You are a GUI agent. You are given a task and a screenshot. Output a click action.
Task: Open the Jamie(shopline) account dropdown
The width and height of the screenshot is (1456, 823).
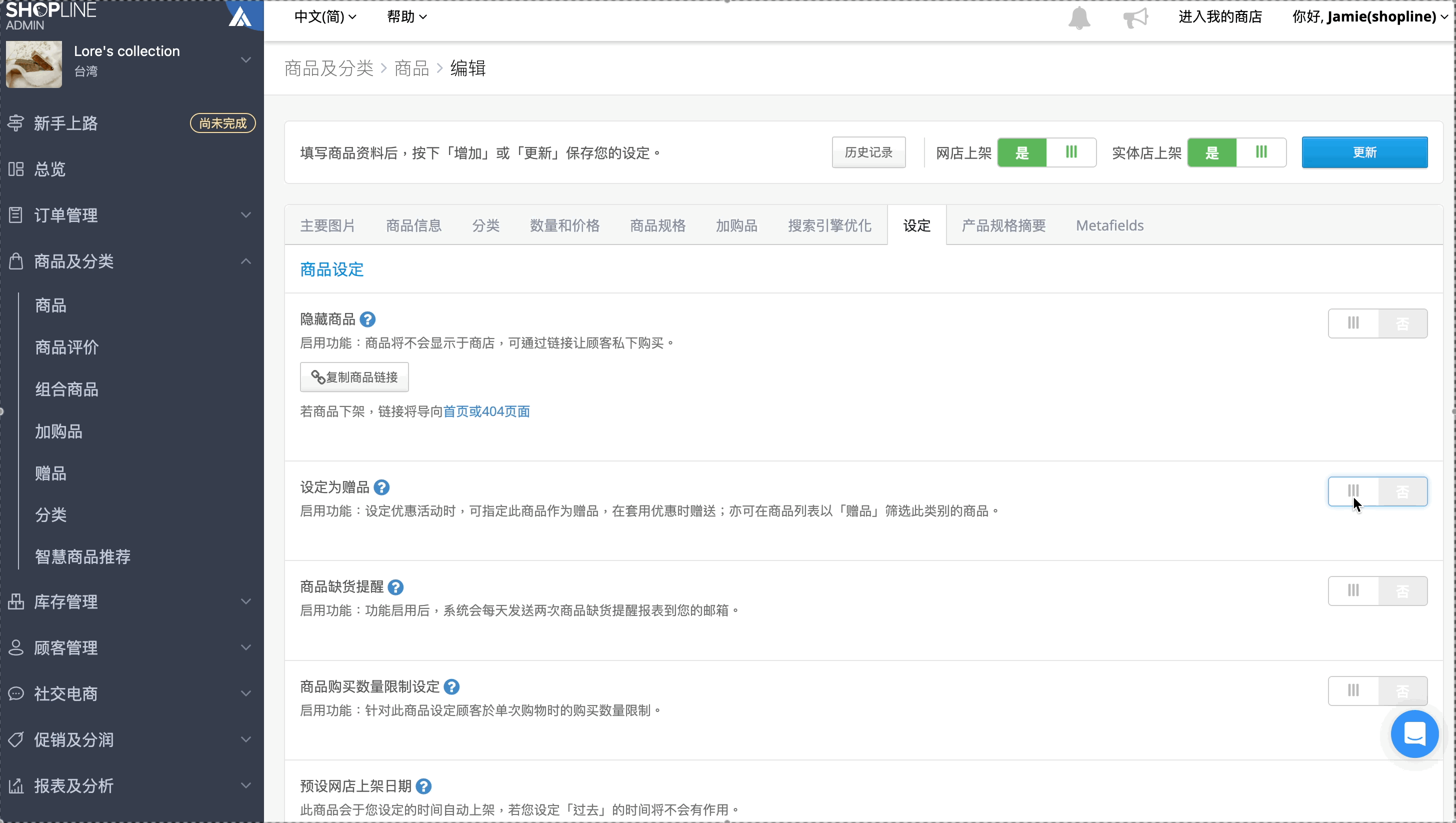pyautogui.click(x=1370, y=17)
